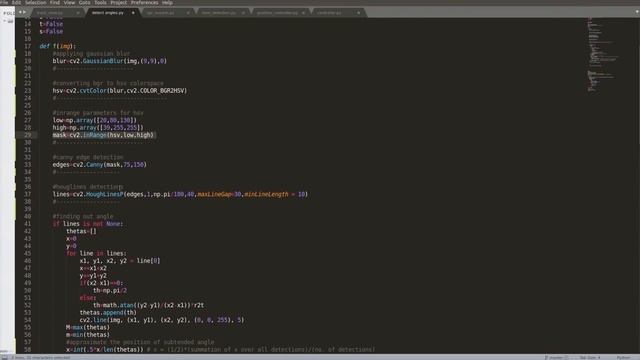This screenshot has height=360, width=640.
Task: Click the 'M=max(thetas)' line
Action: click(88, 327)
